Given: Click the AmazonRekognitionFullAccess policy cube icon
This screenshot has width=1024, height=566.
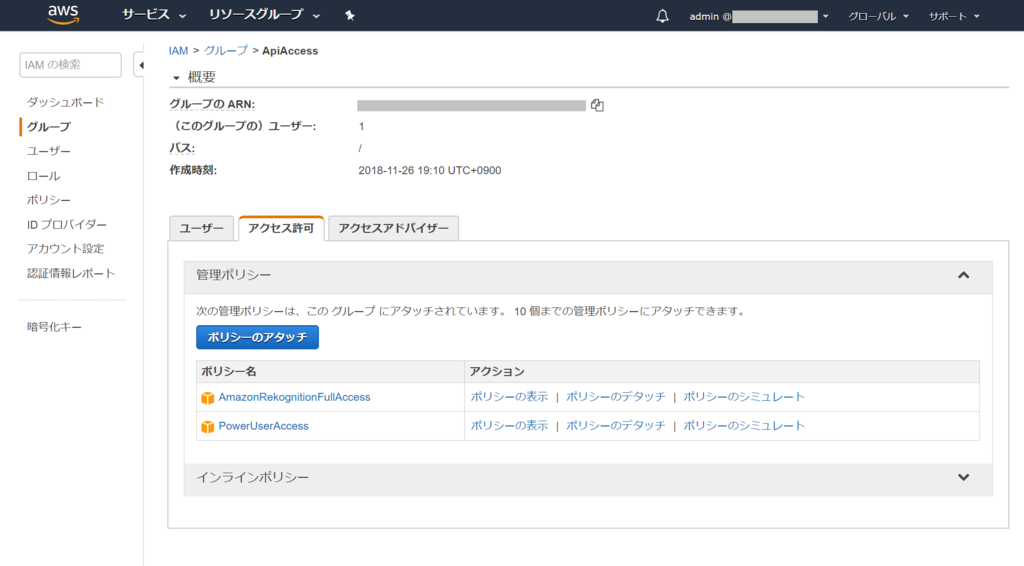Looking at the screenshot, I should [208, 398].
